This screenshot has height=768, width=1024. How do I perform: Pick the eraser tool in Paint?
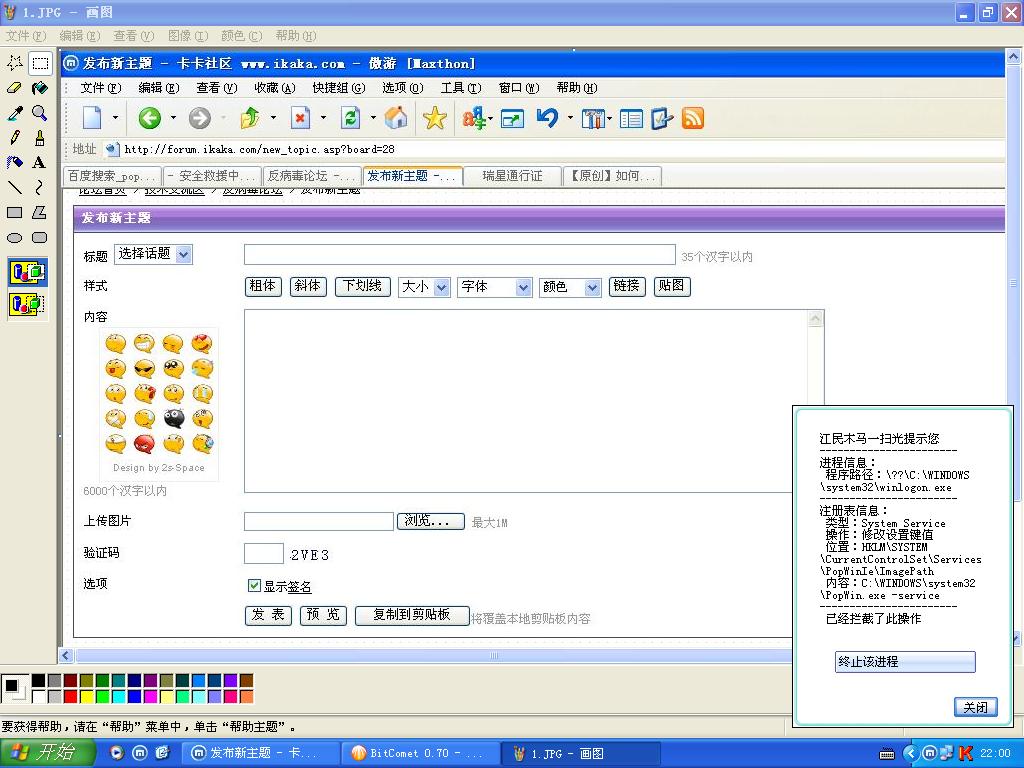pyautogui.click(x=14, y=88)
